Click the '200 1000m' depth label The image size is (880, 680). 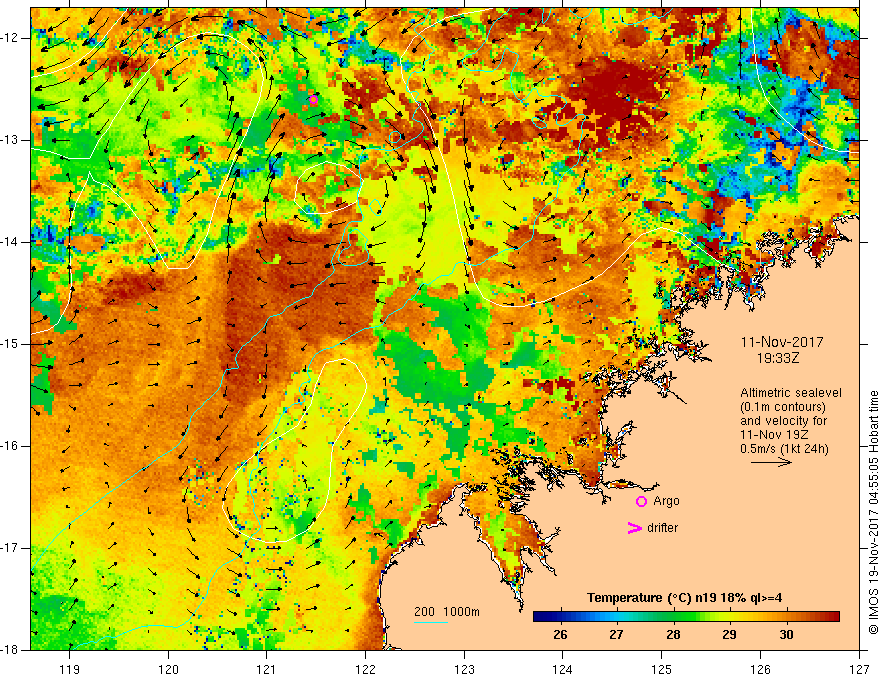tap(447, 612)
